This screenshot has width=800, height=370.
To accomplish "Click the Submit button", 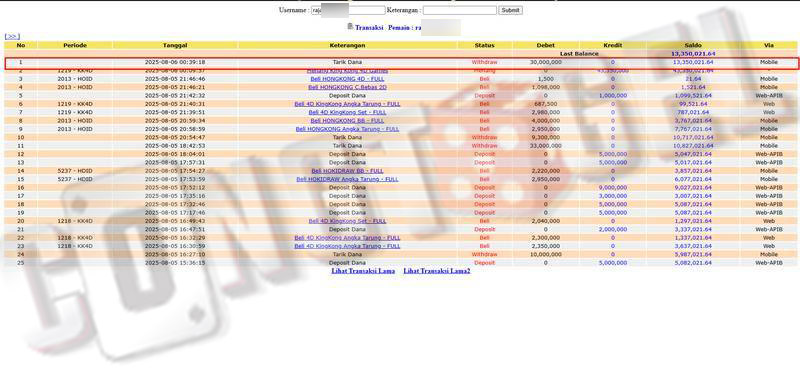I will tap(510, 10).
